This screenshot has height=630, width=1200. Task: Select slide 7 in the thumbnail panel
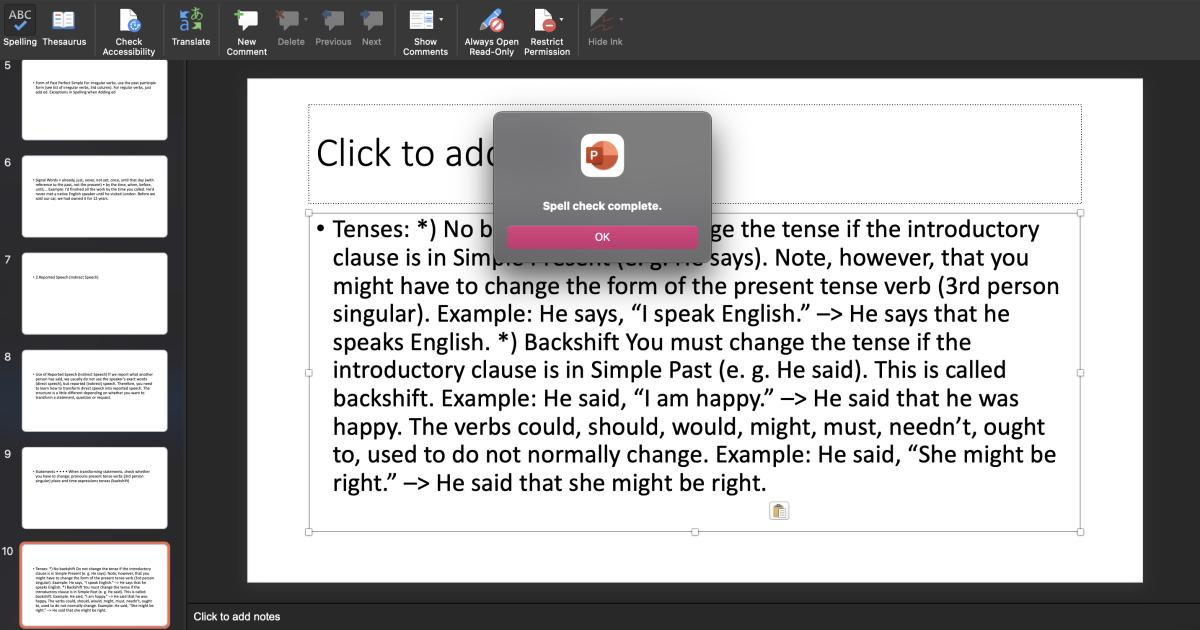pos(94,292)
